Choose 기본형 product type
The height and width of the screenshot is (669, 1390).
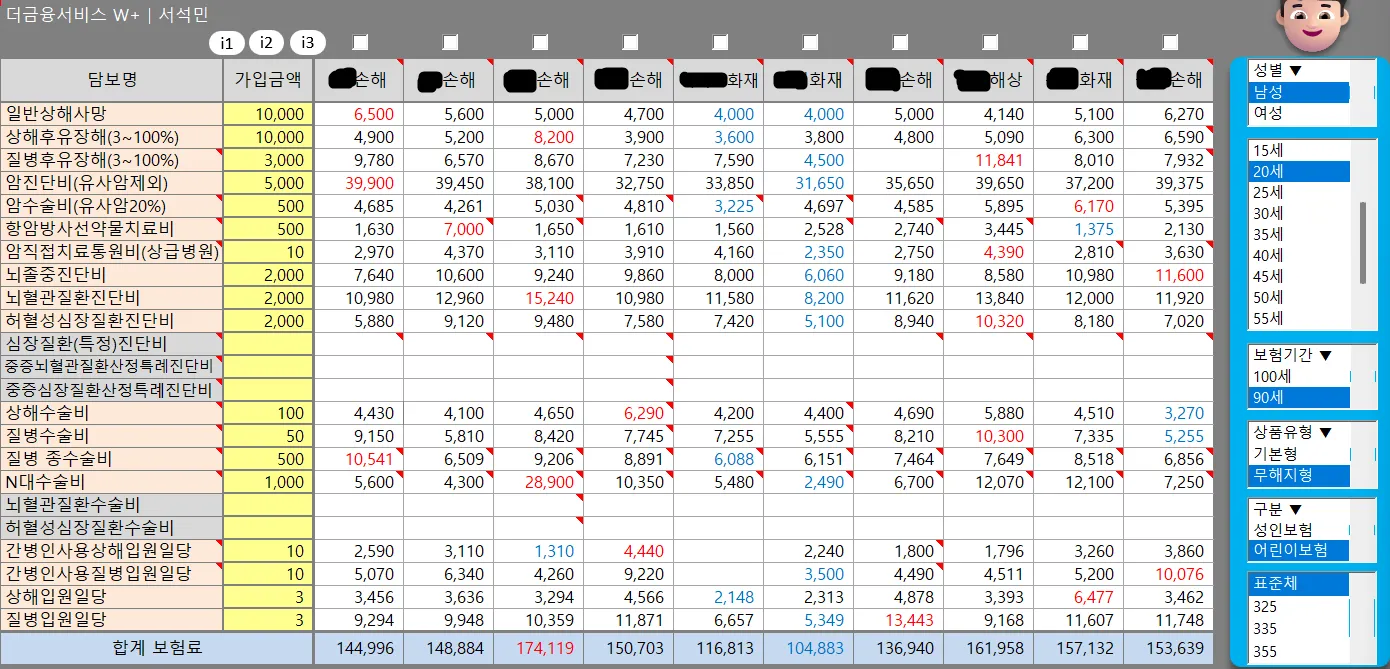pyautogui.click(x=1298, y=454)
